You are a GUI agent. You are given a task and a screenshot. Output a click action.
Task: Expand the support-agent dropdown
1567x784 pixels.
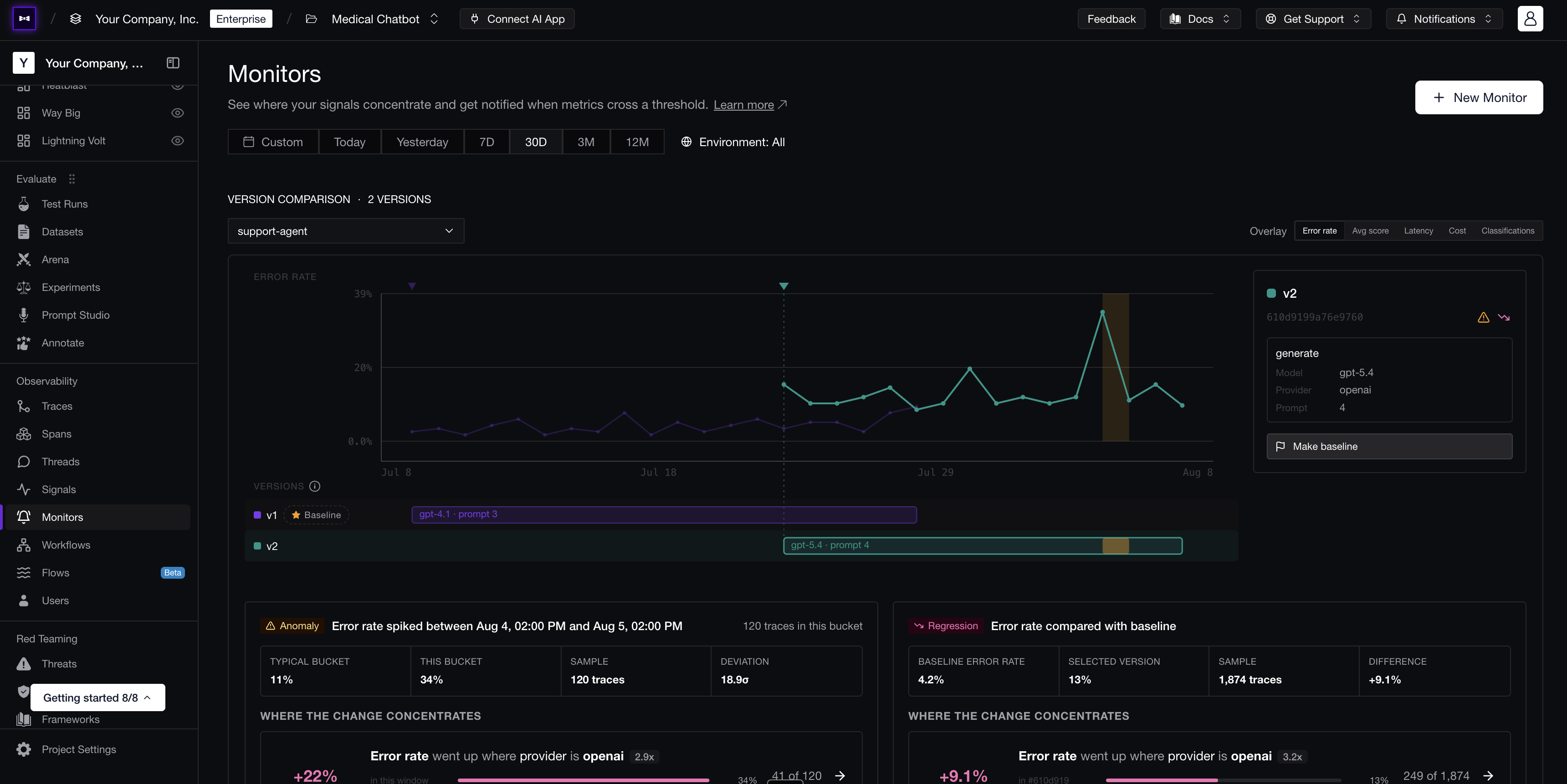click(346, 230)
